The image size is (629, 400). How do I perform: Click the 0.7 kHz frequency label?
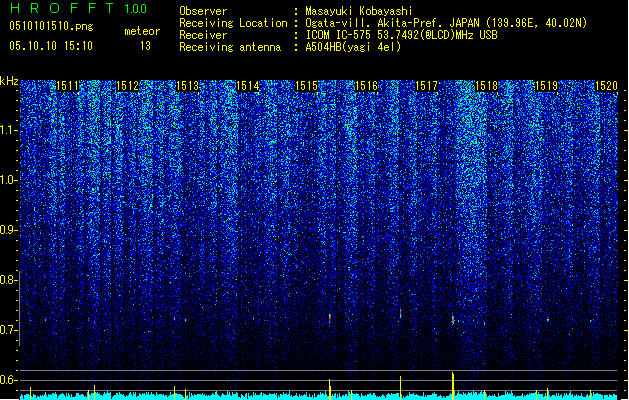coord(8,330)
